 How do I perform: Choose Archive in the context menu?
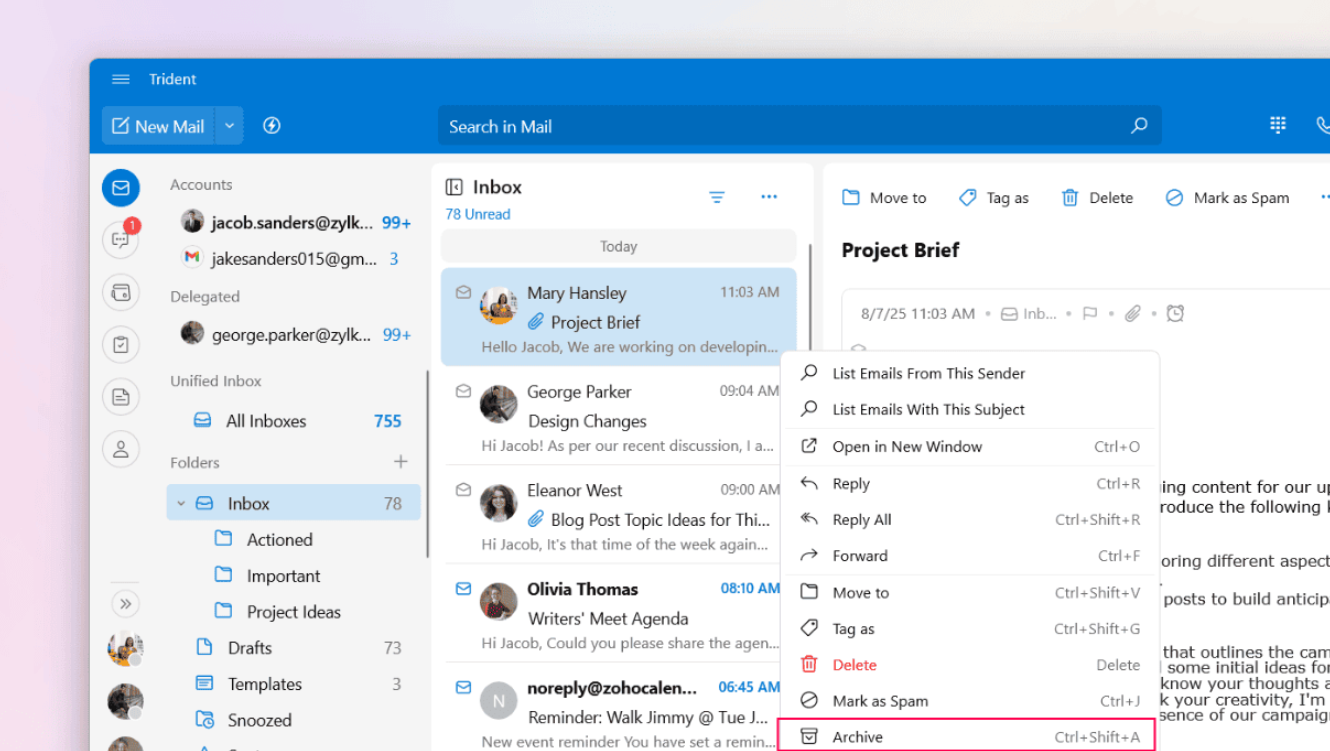pyautogui.click(x=967, y=737)
